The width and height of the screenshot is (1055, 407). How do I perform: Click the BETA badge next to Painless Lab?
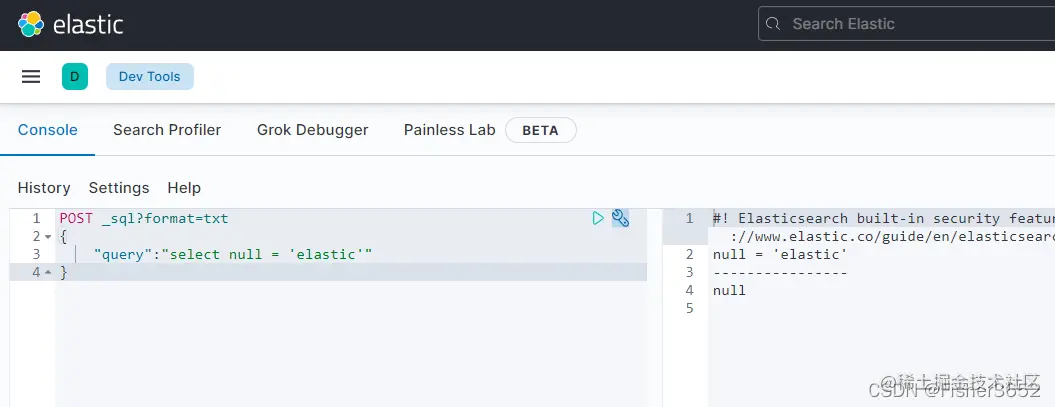tap(540, 131)
